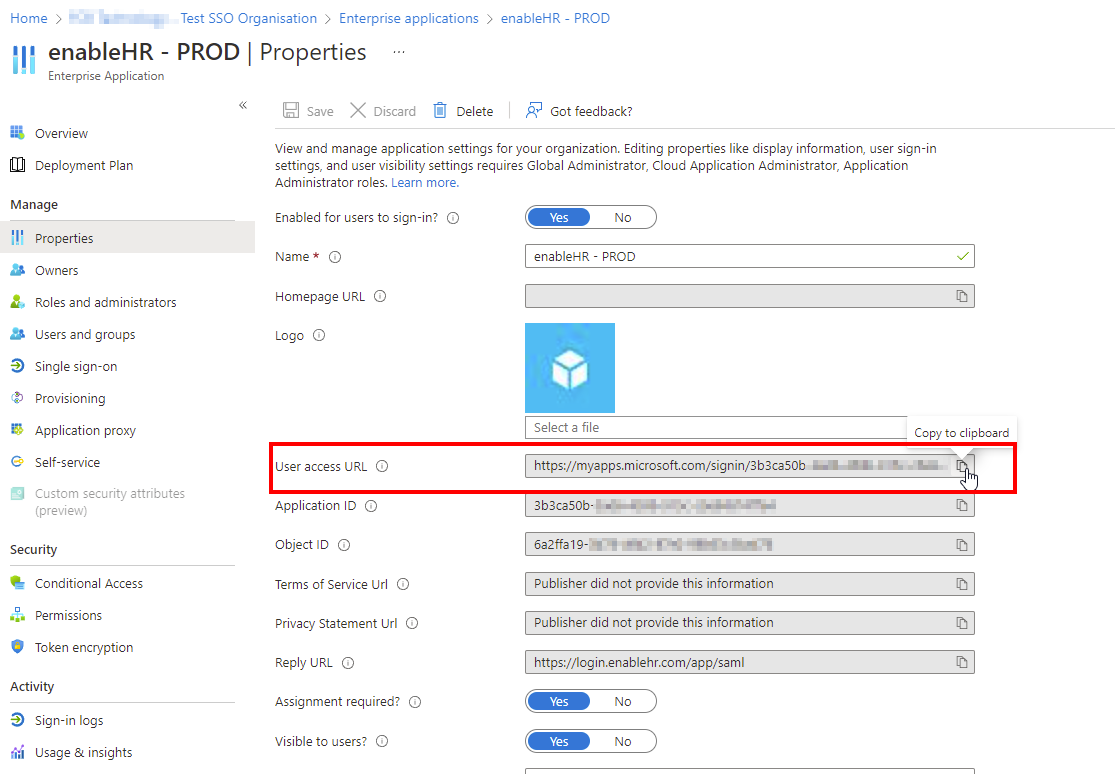Open Sign-in logs under Activity

coord(69,721)
